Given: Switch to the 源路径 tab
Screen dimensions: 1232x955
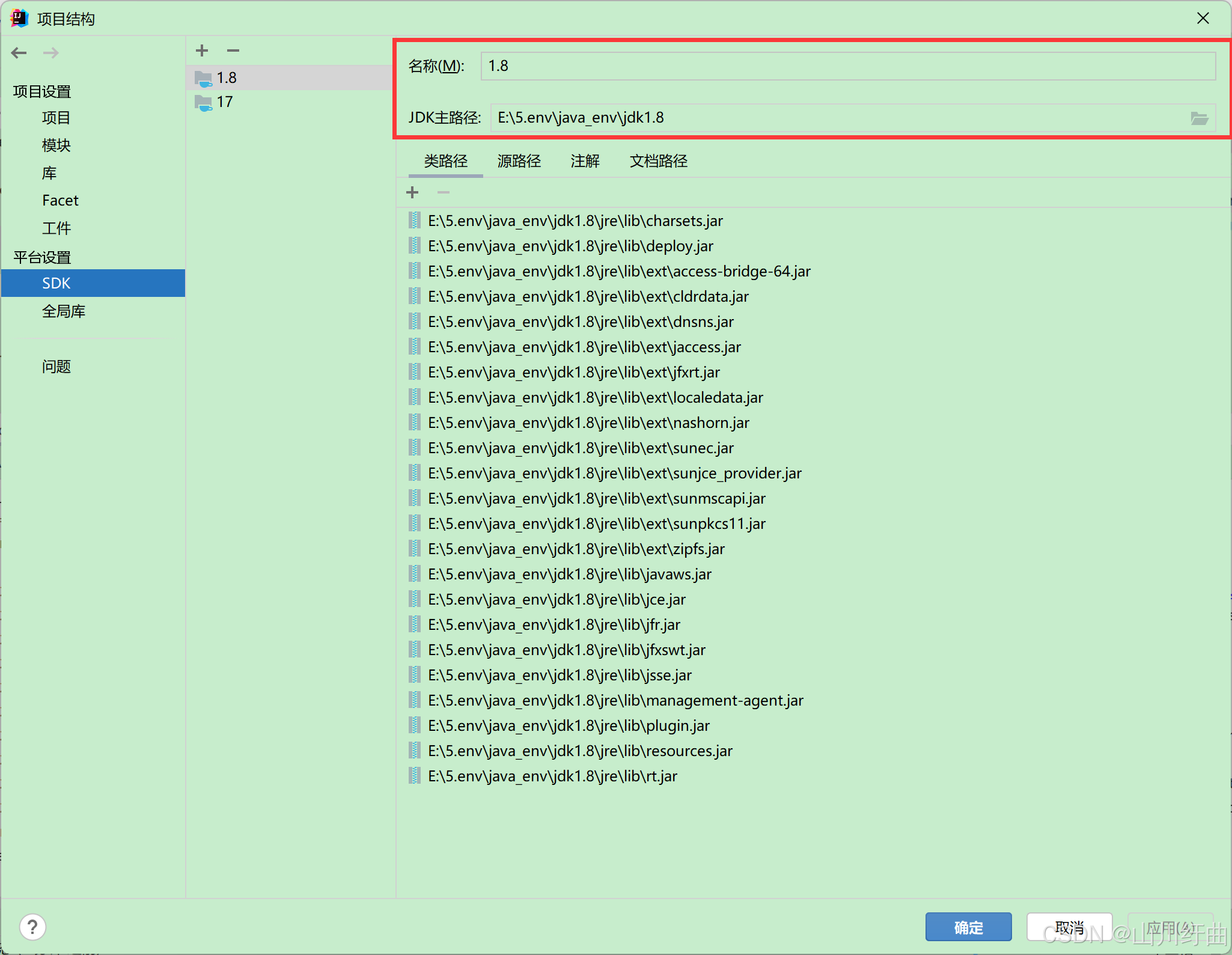Looking at the screenshot, I should point(519,161).
